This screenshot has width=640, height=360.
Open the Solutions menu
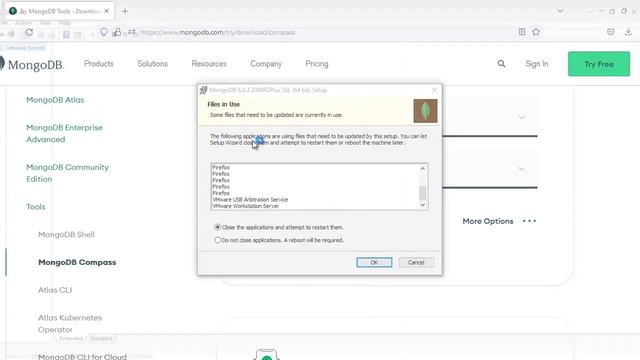(153, 64)
